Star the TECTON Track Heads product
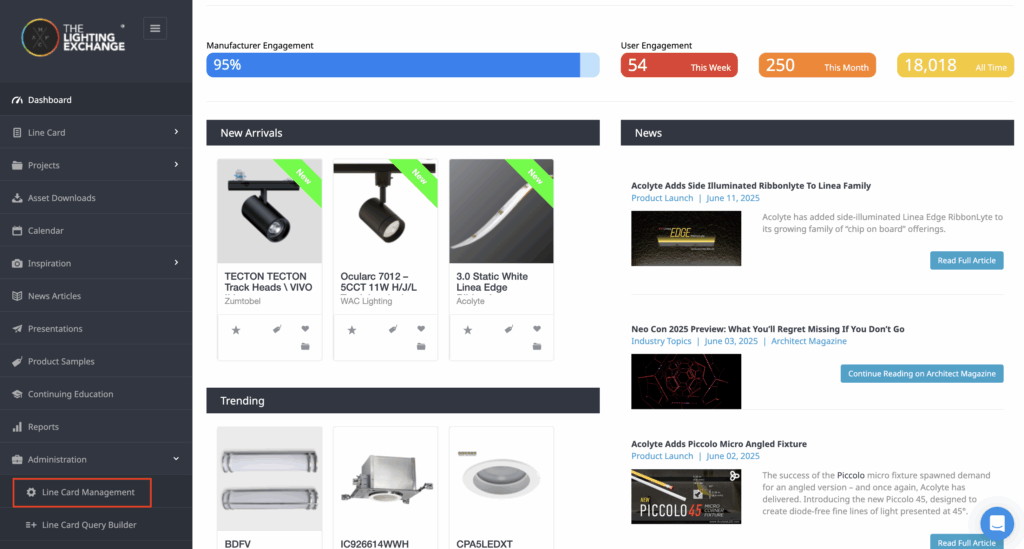Viewport: 1024px width, 549px height. point(236,330)
